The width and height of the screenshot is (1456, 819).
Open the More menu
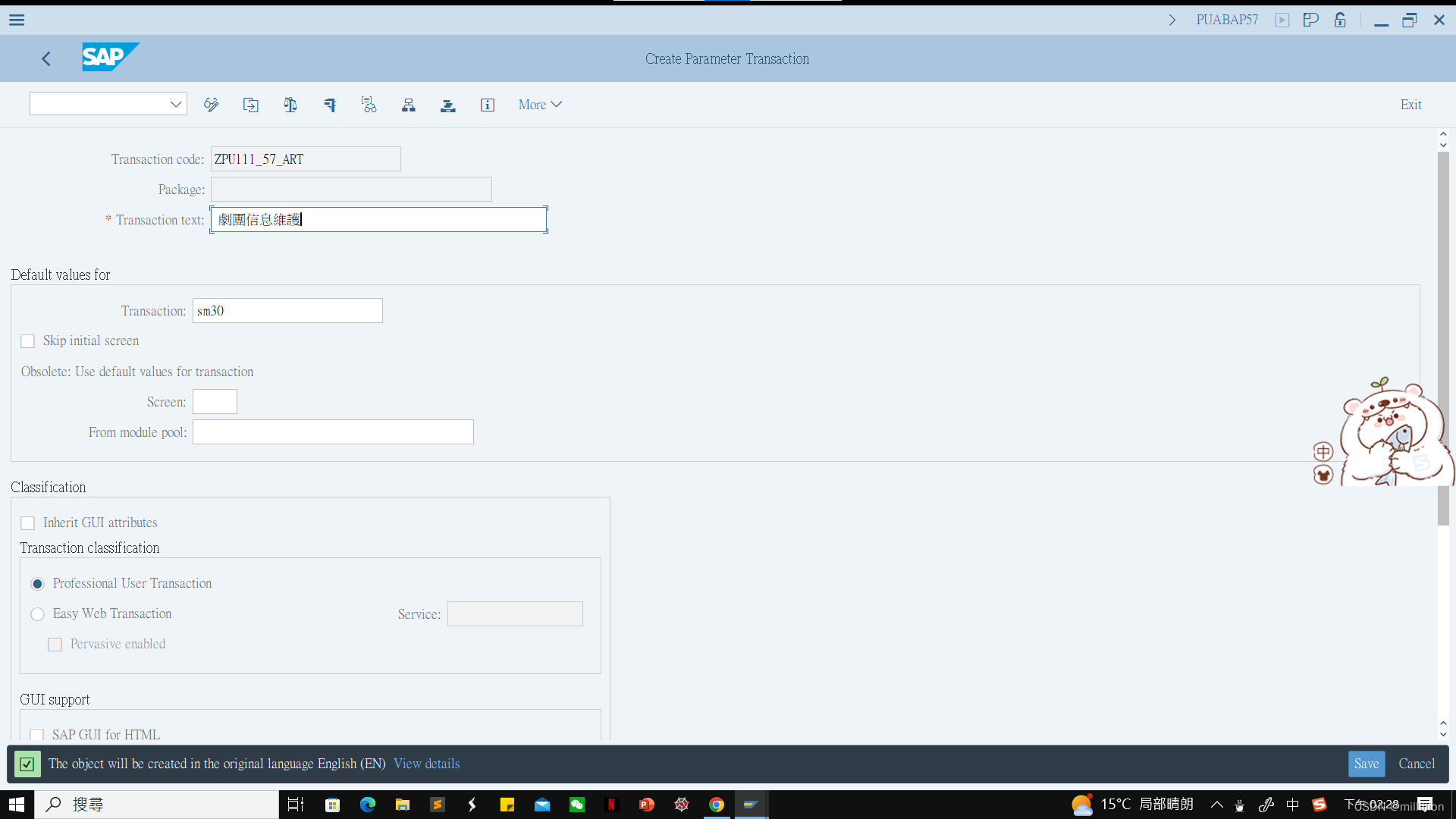tap(539, 105)
